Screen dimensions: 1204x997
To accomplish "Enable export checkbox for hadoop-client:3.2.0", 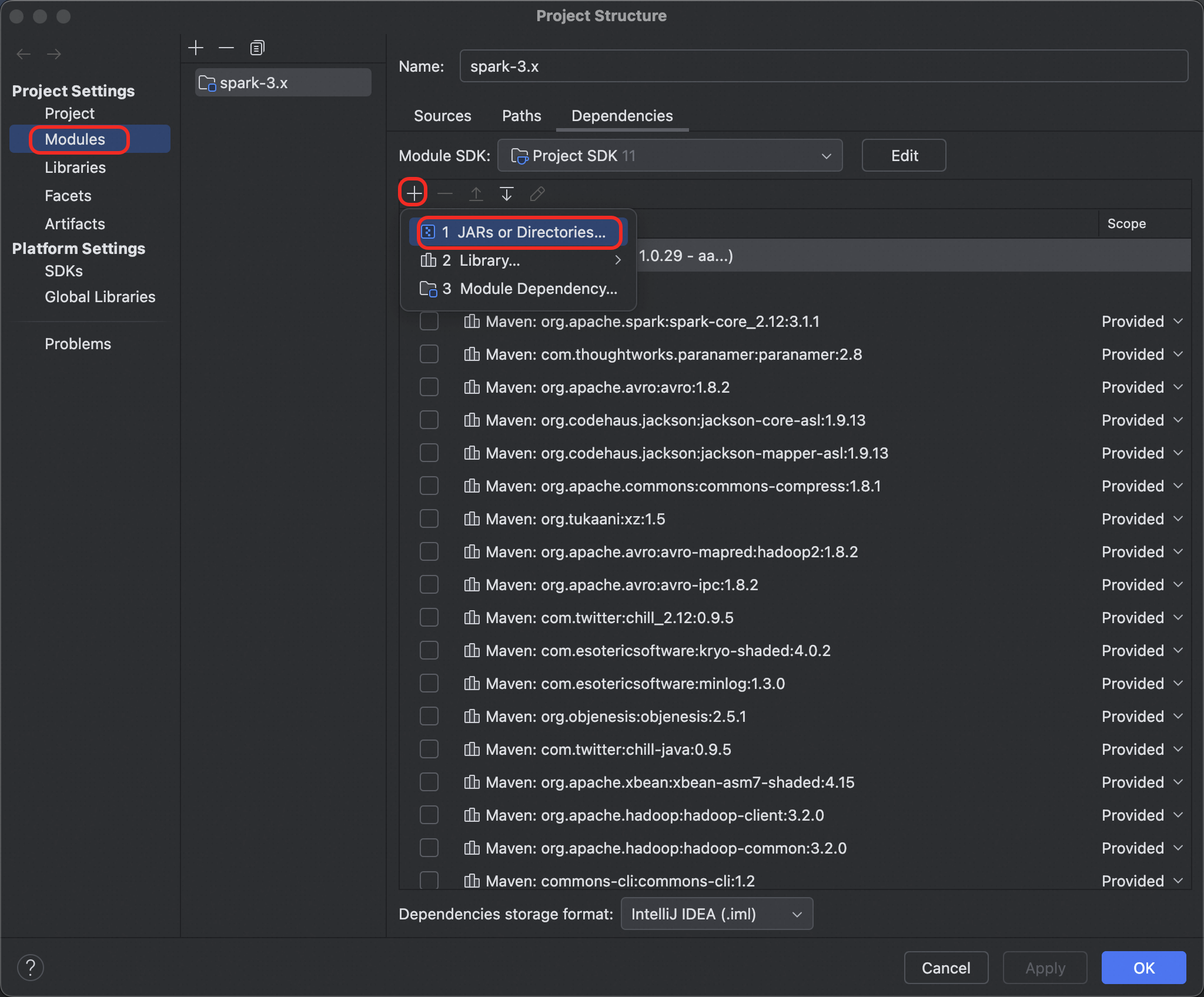I will coord(429,815).
